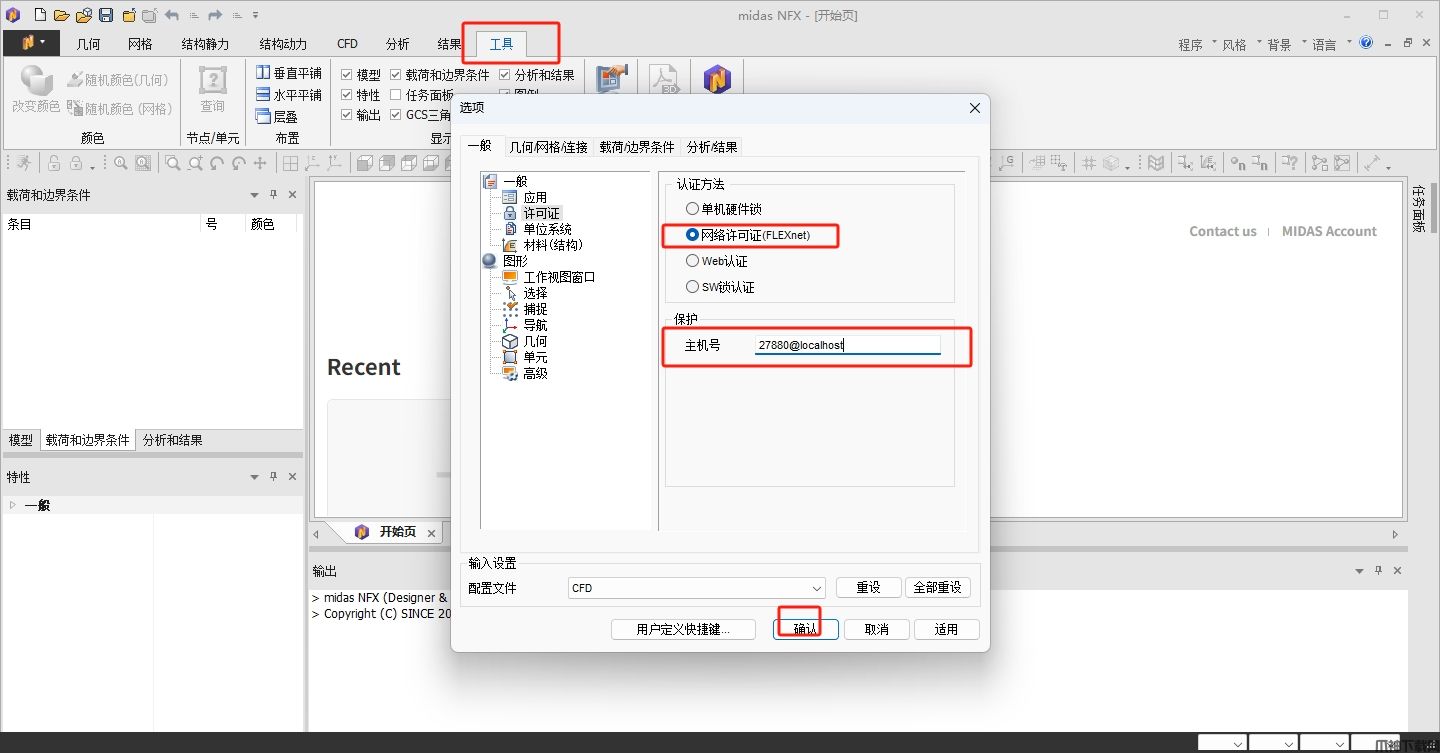
Task: Click the 主机号 host input field
Action: click(x=848, y=345)
